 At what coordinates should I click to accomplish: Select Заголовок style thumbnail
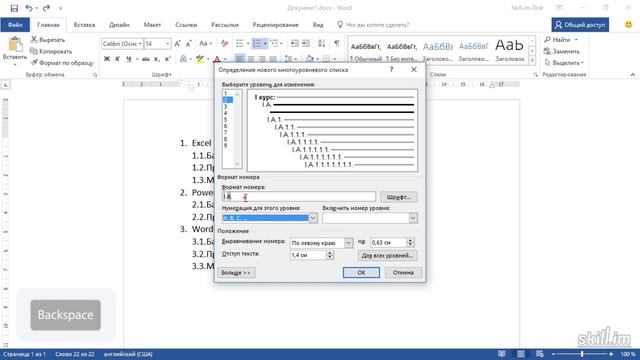[x=509, y=50]
